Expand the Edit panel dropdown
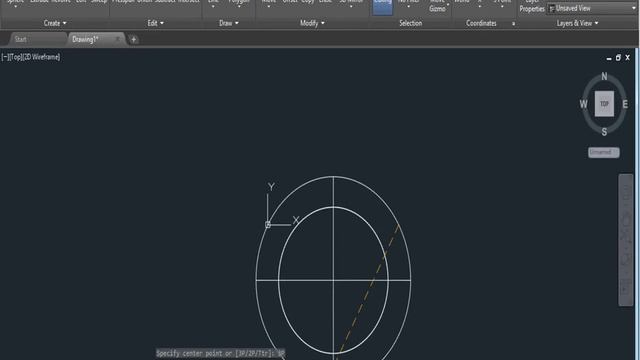The width and height of the screenshot is (640, 360). tap(156, 23)
